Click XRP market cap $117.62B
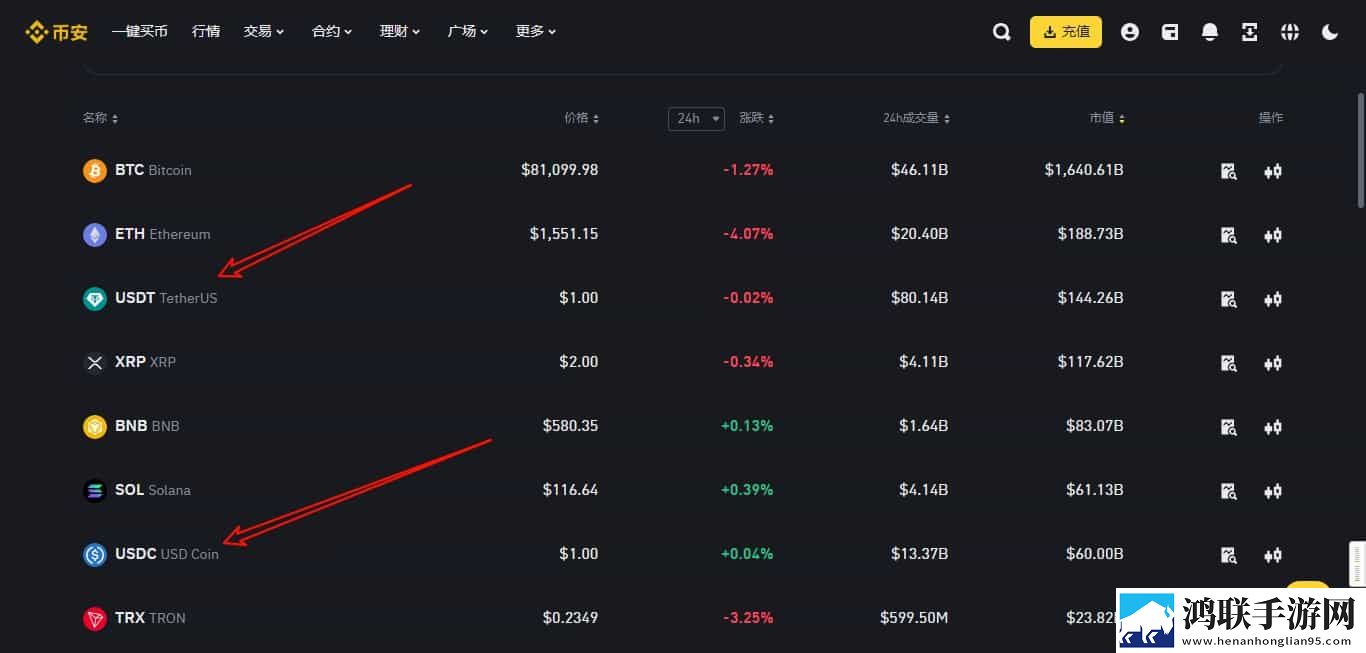This screenshot has width=1366, height=653. click(x=1091, y=362)
